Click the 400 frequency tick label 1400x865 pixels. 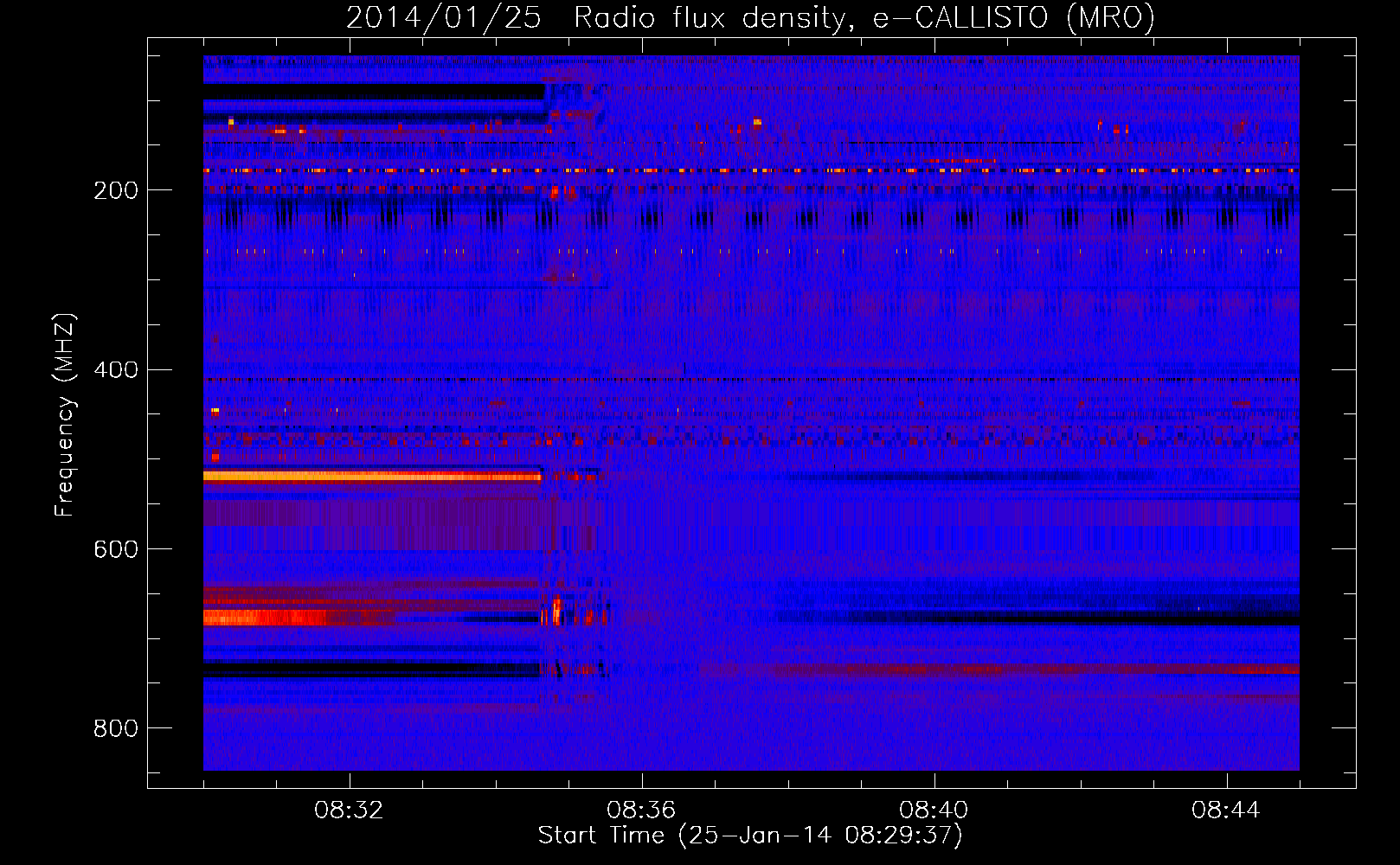tap(116, 370)
